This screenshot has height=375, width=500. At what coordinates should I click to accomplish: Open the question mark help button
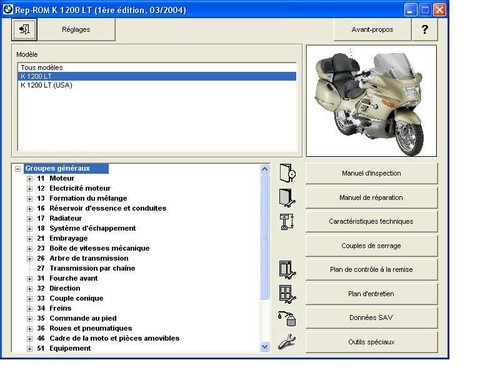(x=425, y=29)
